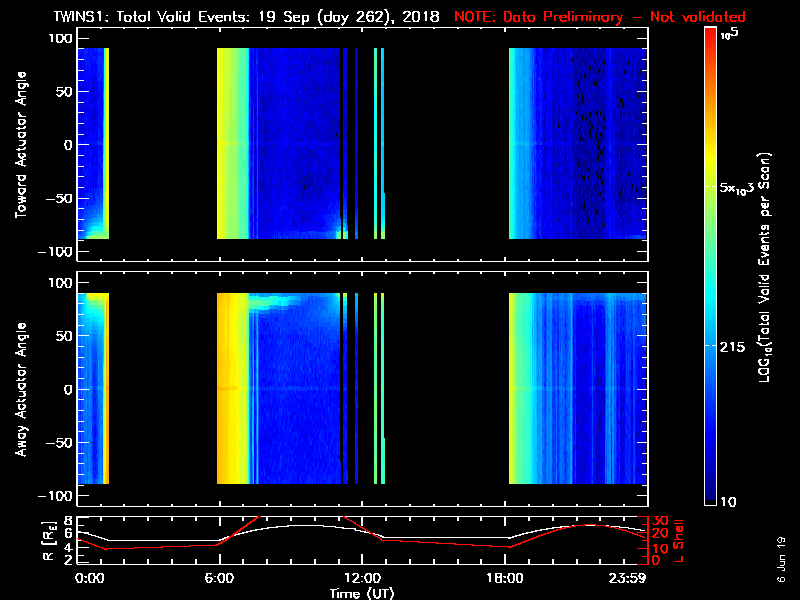Click the '2' tick on the R axis

tap(67, 560)
